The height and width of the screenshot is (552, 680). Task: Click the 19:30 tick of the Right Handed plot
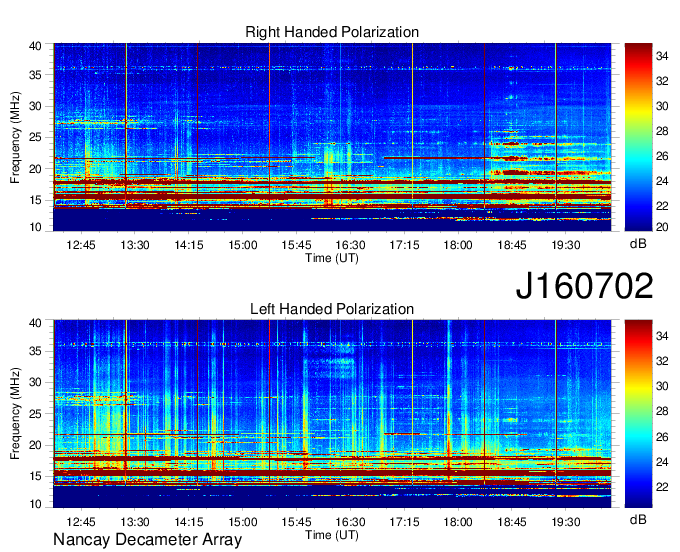point(566,245)
